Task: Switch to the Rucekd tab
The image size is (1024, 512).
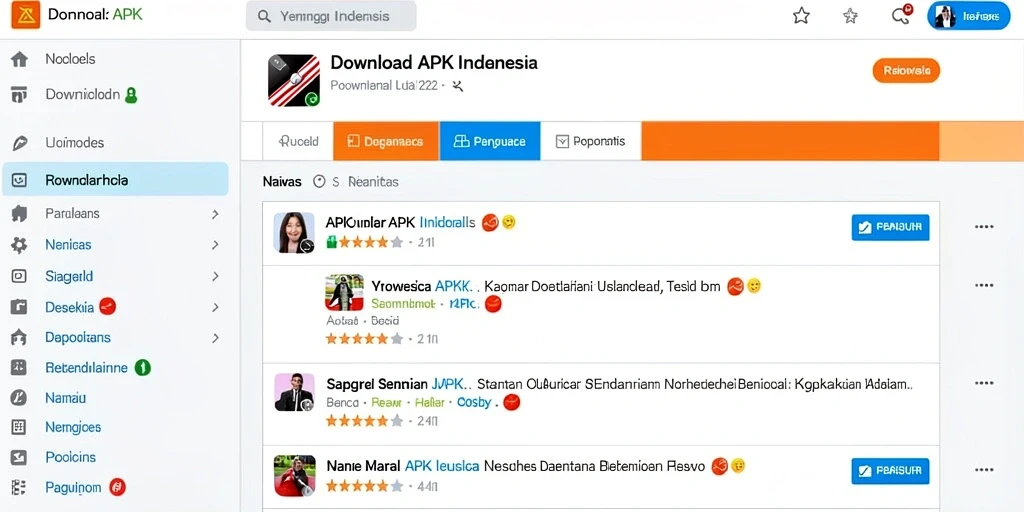Action: (298, 141)
